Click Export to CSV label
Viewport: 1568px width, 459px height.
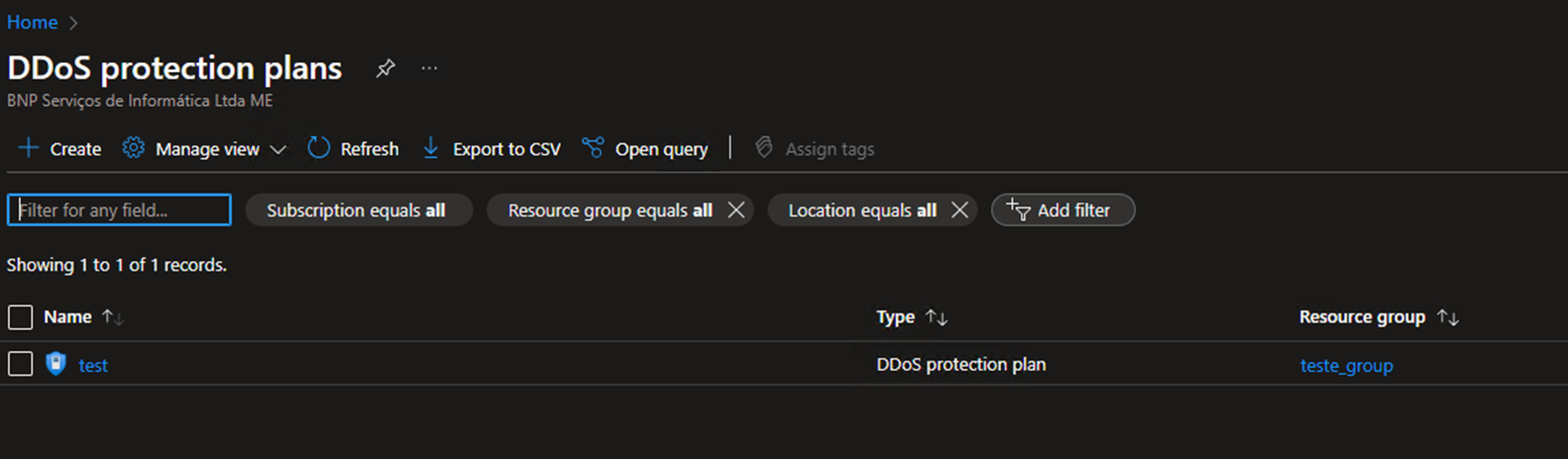[x=506, y=149]
